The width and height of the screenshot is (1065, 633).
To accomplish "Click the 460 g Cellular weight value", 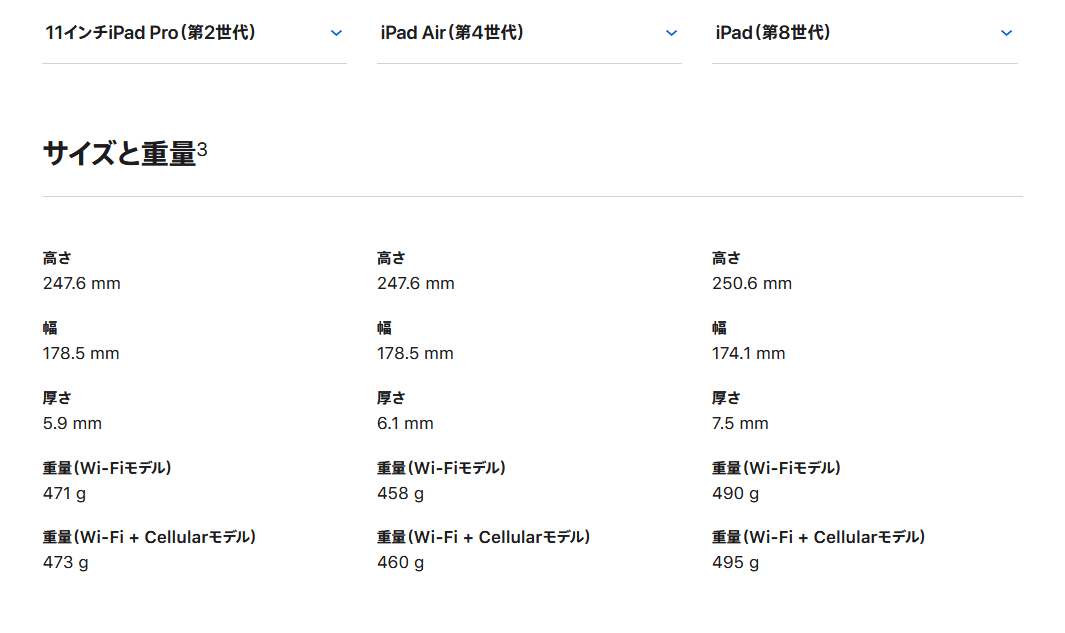I will (400, 562).
